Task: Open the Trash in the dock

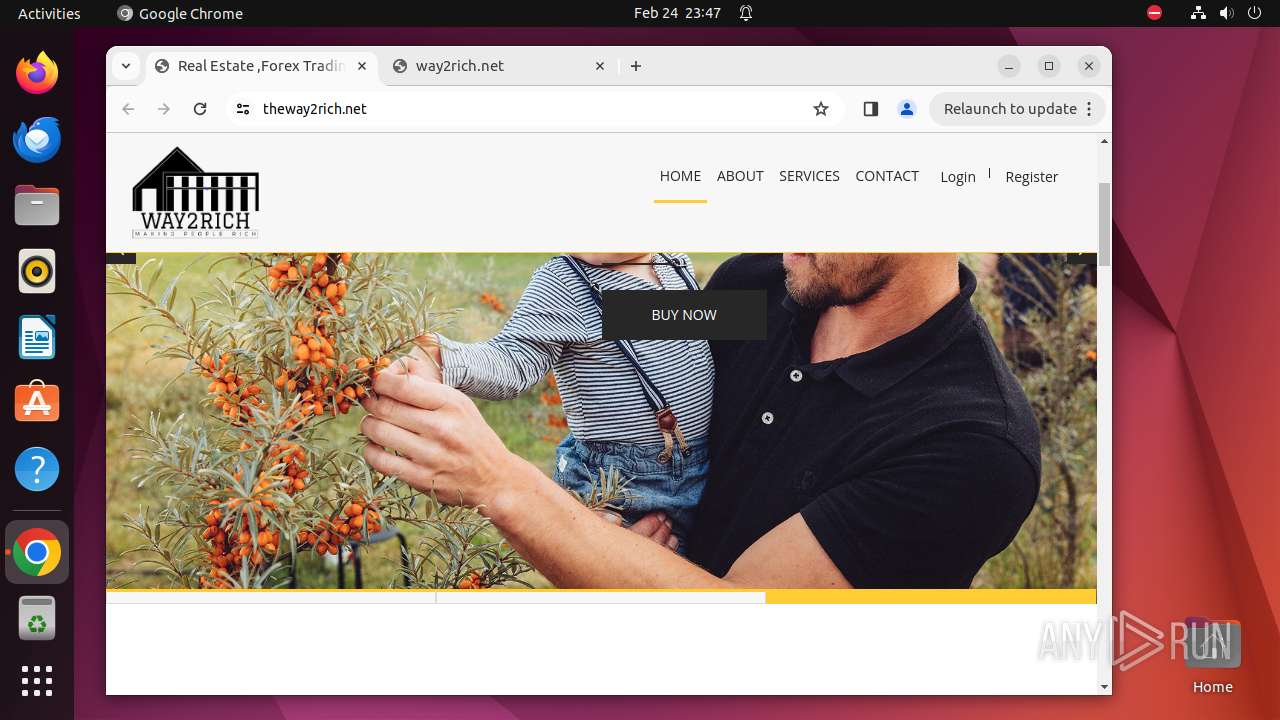Action: pos(37,618)
